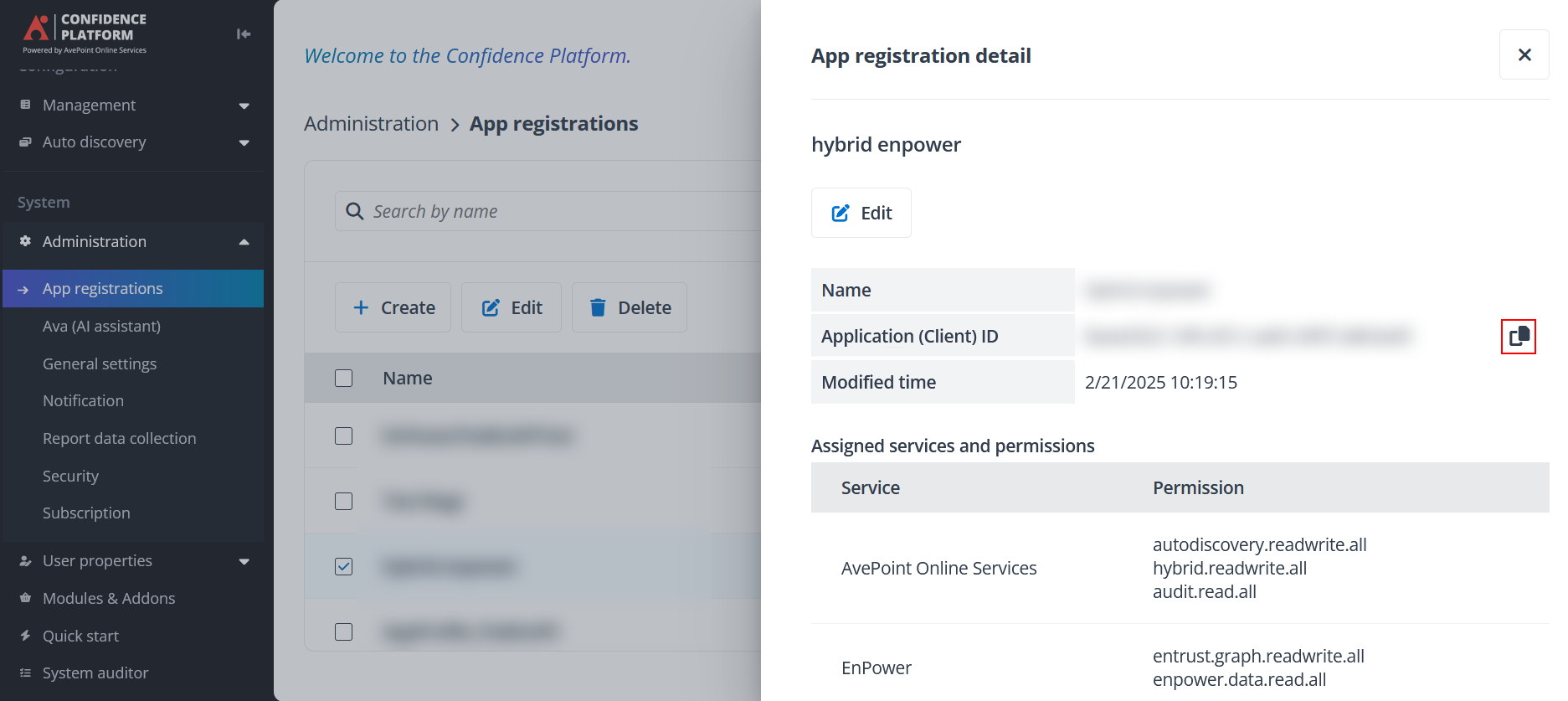Click the Name column header
Viewport: 1568px width, 701px height.
[408, 378]
